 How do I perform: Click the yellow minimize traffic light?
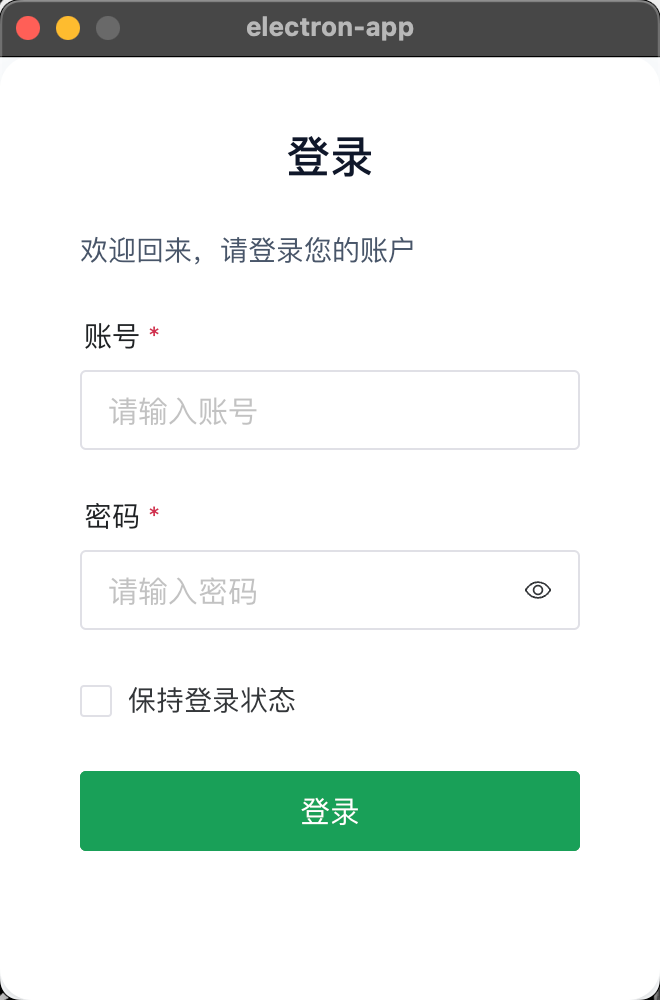tap(66, 27)
